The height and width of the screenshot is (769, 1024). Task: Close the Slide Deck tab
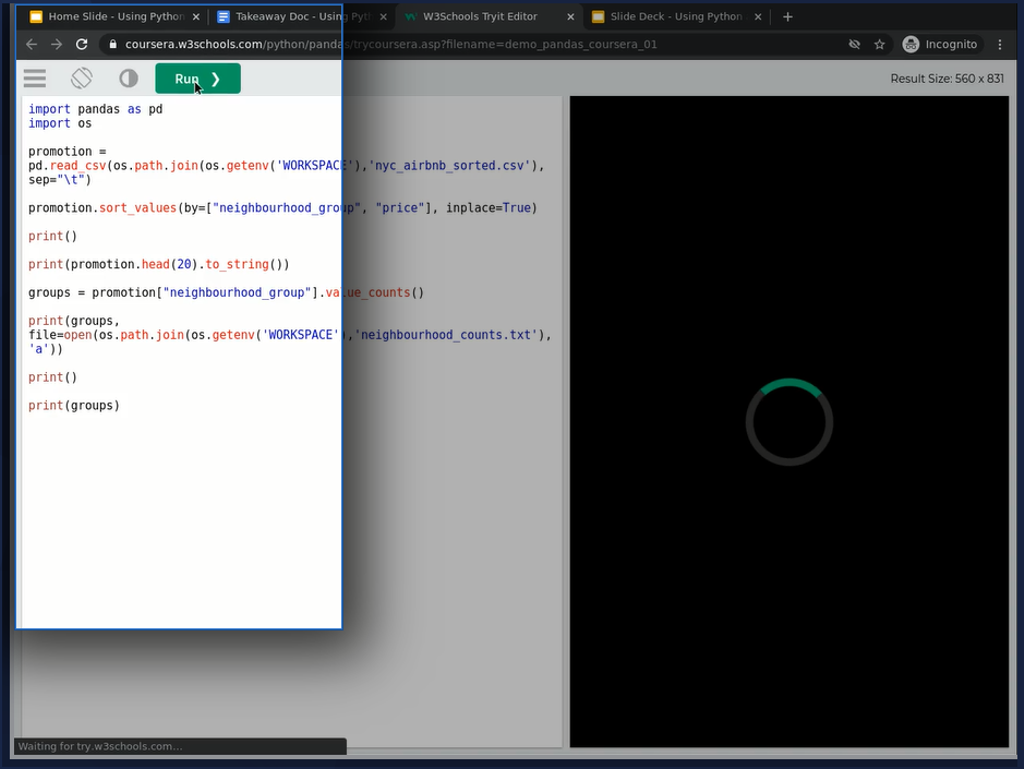(x=759, y=17)
